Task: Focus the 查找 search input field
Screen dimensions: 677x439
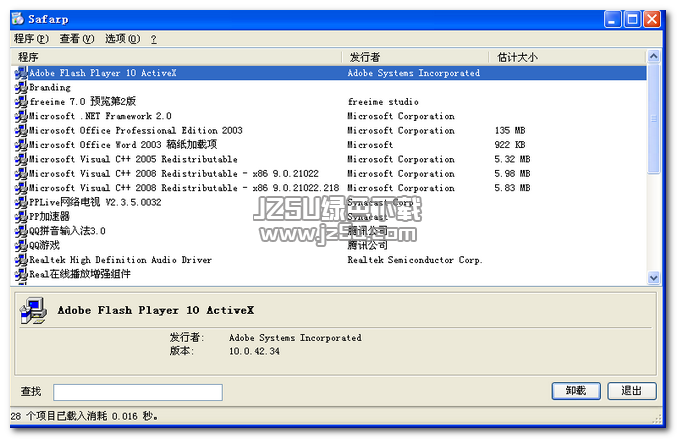Action: 138,392
